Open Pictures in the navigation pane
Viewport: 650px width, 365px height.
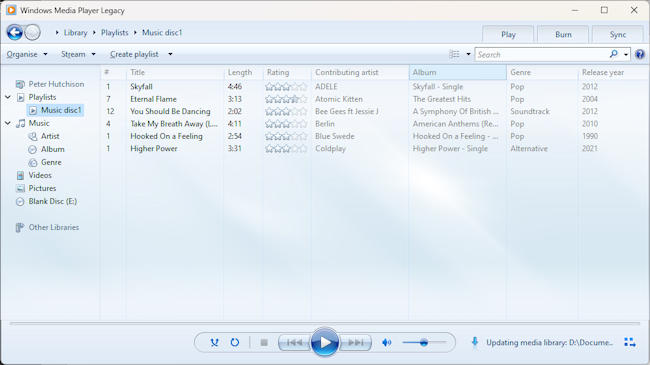tap(36, 188)
